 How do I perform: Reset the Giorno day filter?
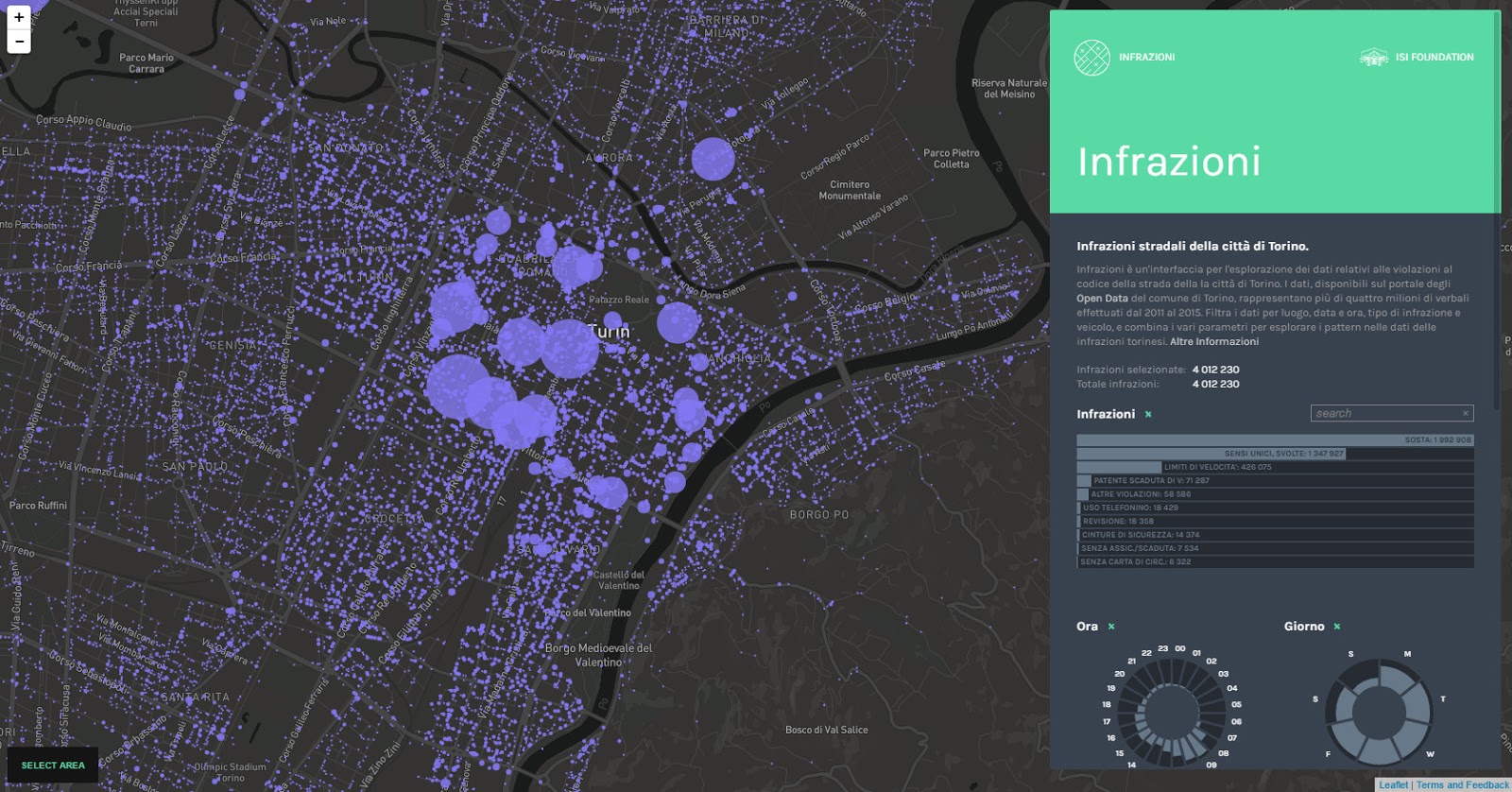1337,627
